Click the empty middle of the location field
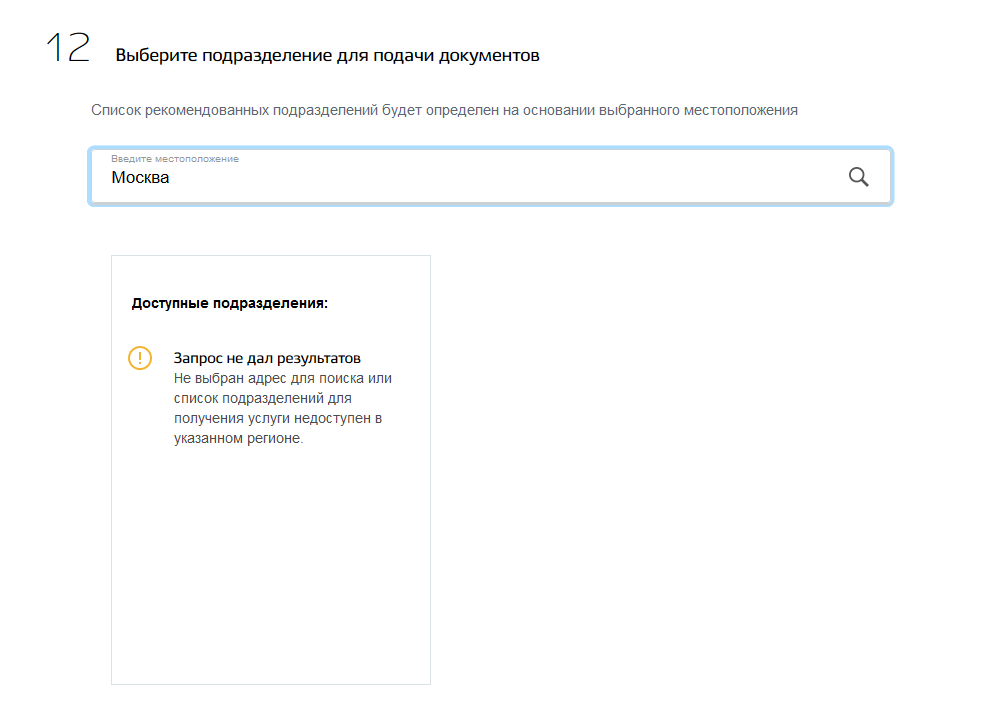The width and height of the screenshot is (982, 718). pos(500,178)
